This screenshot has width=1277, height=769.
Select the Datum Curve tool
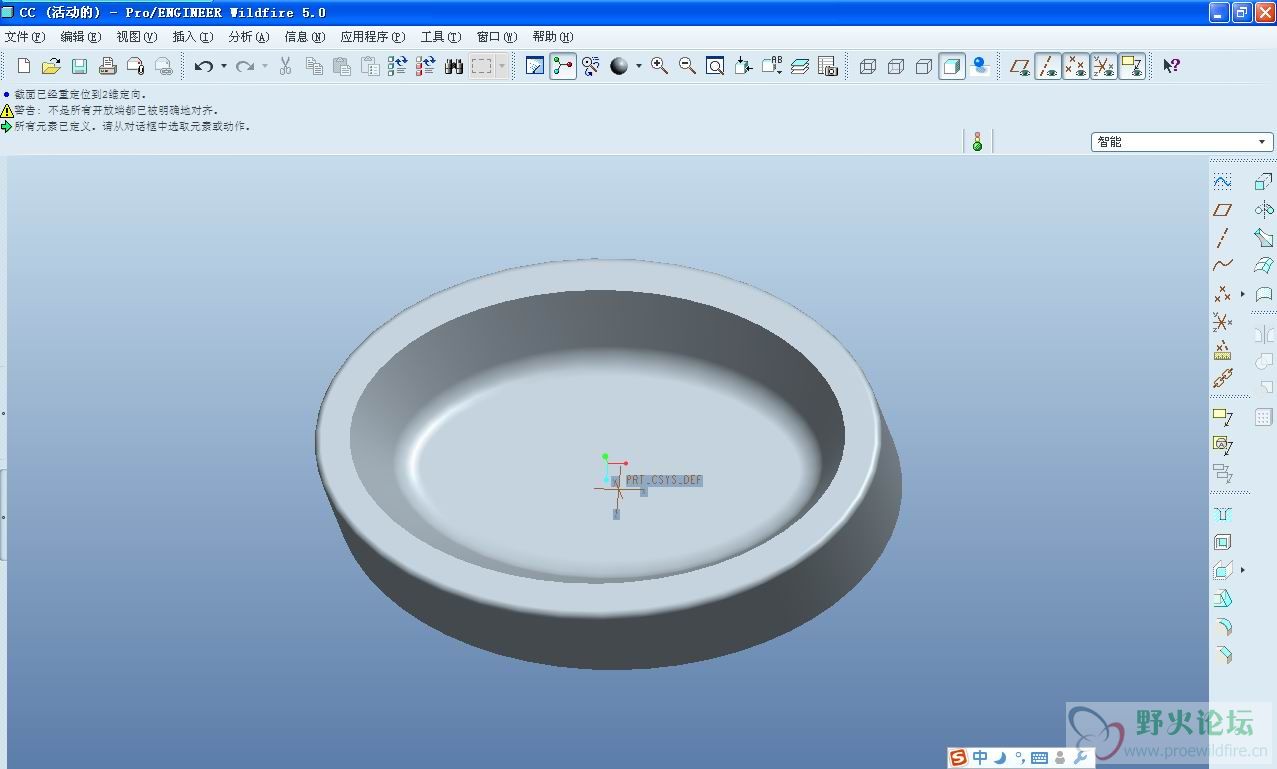(1222, 266)
